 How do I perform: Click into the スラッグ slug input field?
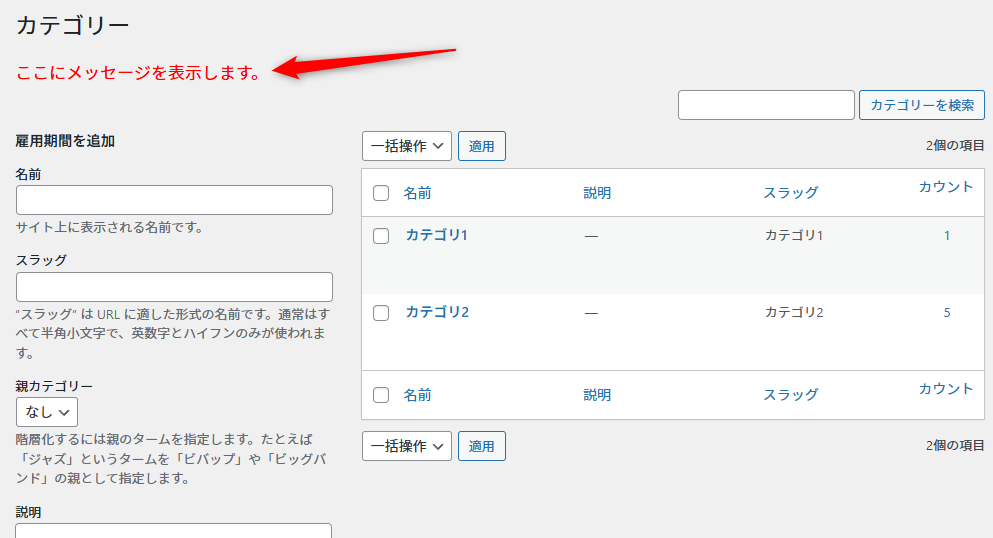(174, 287)
